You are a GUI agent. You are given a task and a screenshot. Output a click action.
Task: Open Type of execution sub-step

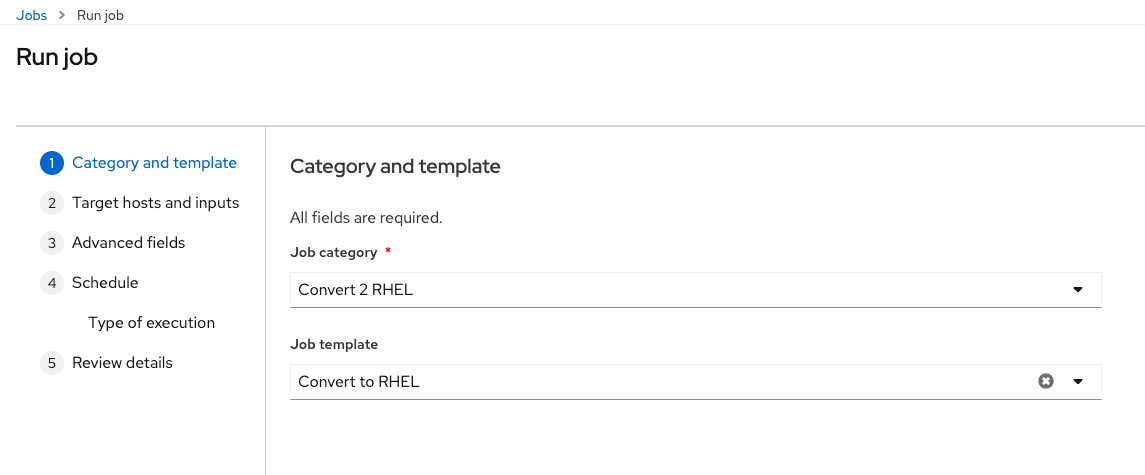click(151, 323)
